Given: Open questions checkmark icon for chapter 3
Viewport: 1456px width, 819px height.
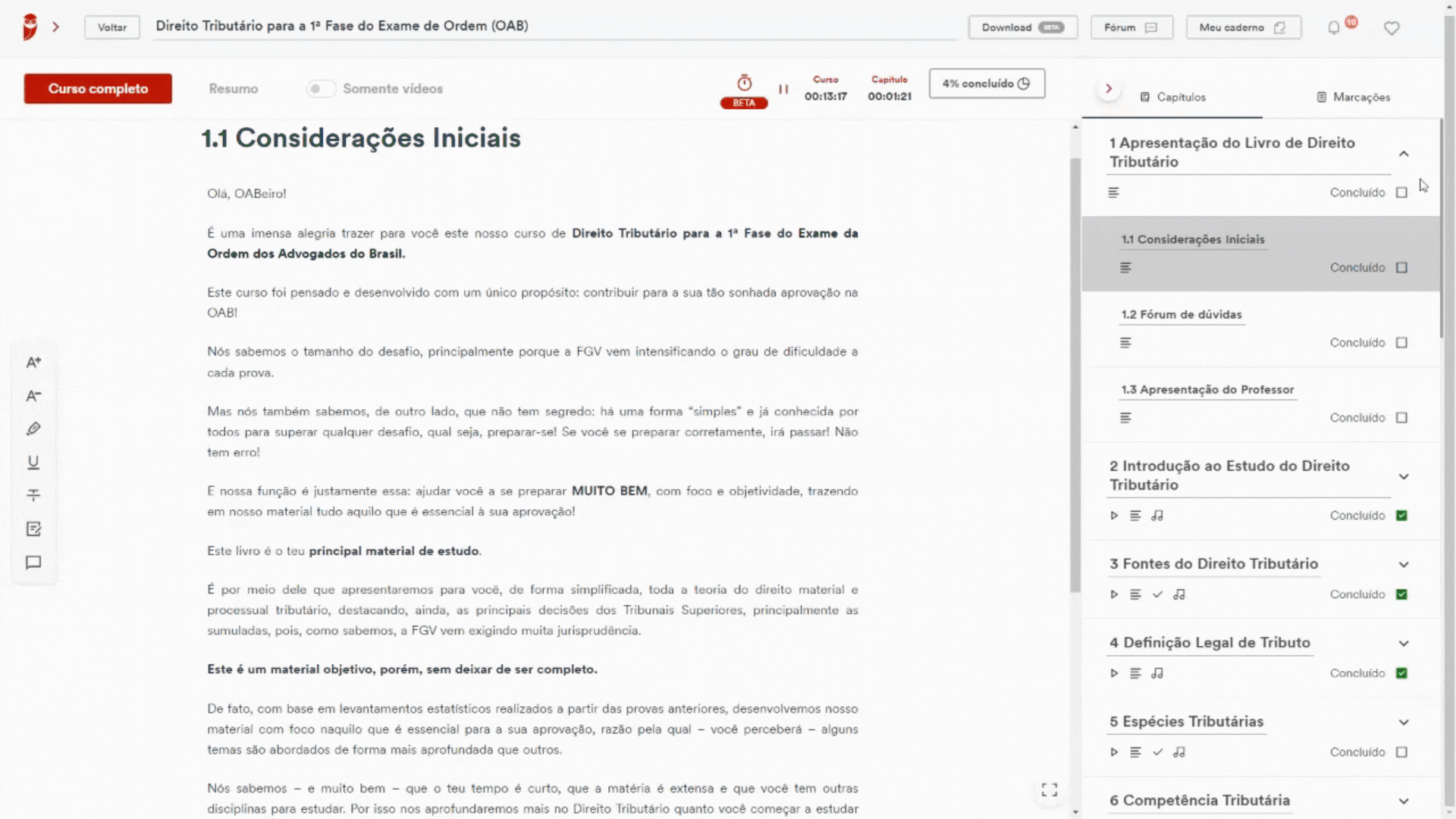Looking at the screenshot, I should tap(1157, 595).
